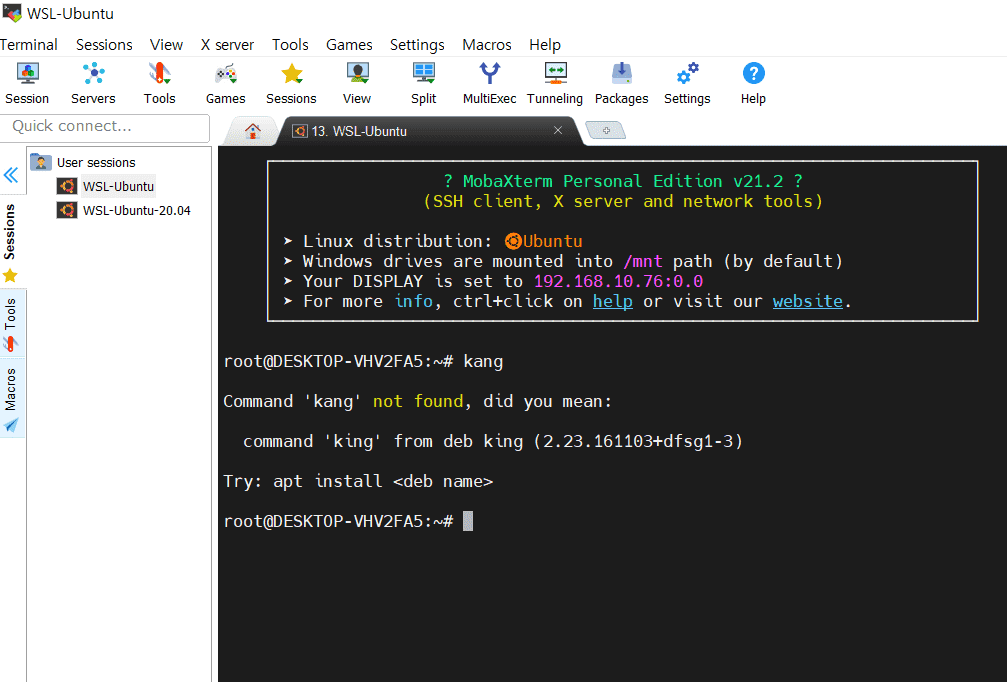Screen dimensions: 1007x682
Task: Select the Sessions vertical sidebar tab
Action: pos(10,243)
